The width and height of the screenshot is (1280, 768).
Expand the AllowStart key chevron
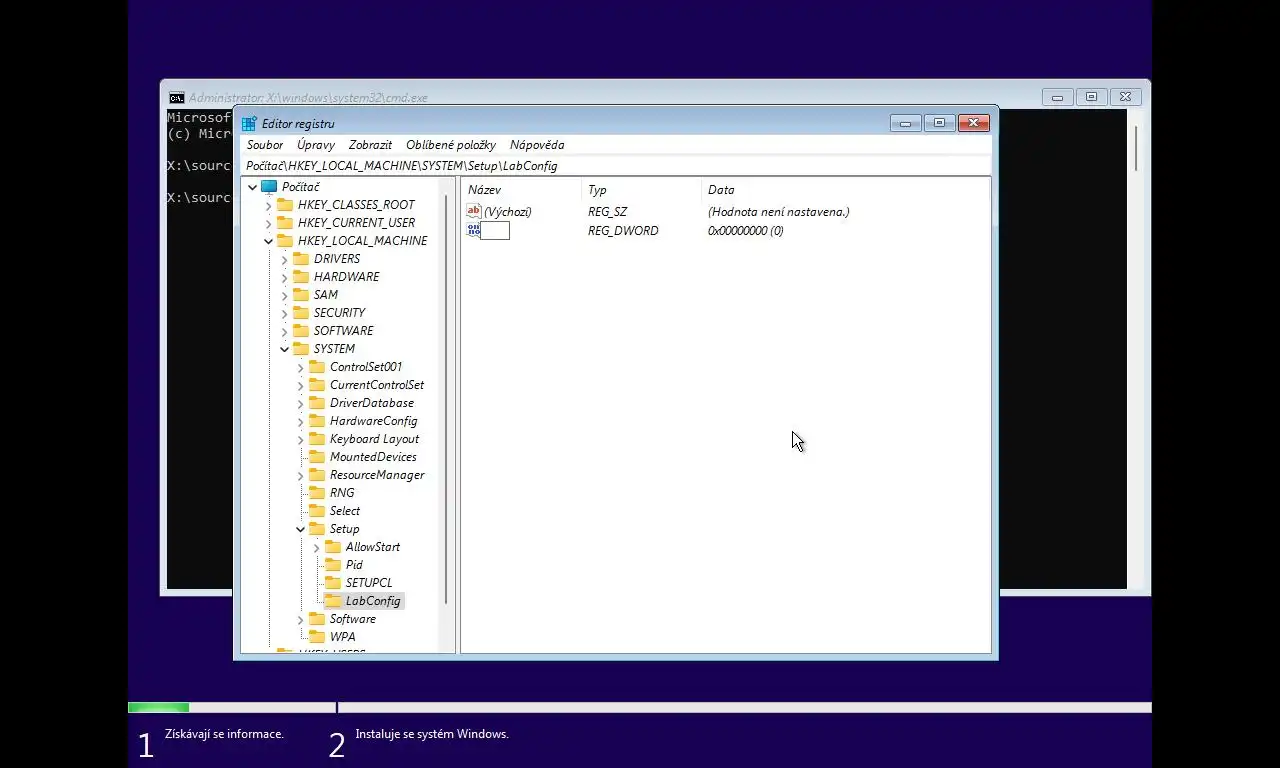click(x=316, y=547)
